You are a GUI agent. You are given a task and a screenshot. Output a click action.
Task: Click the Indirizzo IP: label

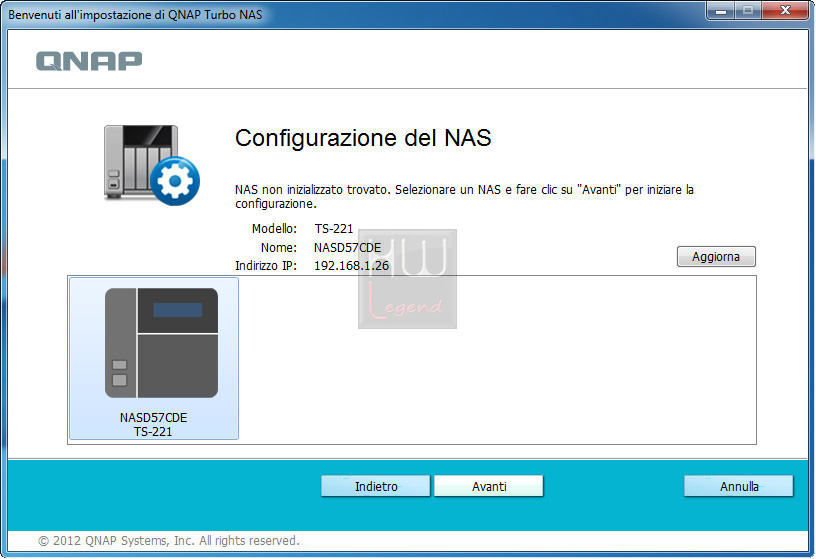(266, 265)
